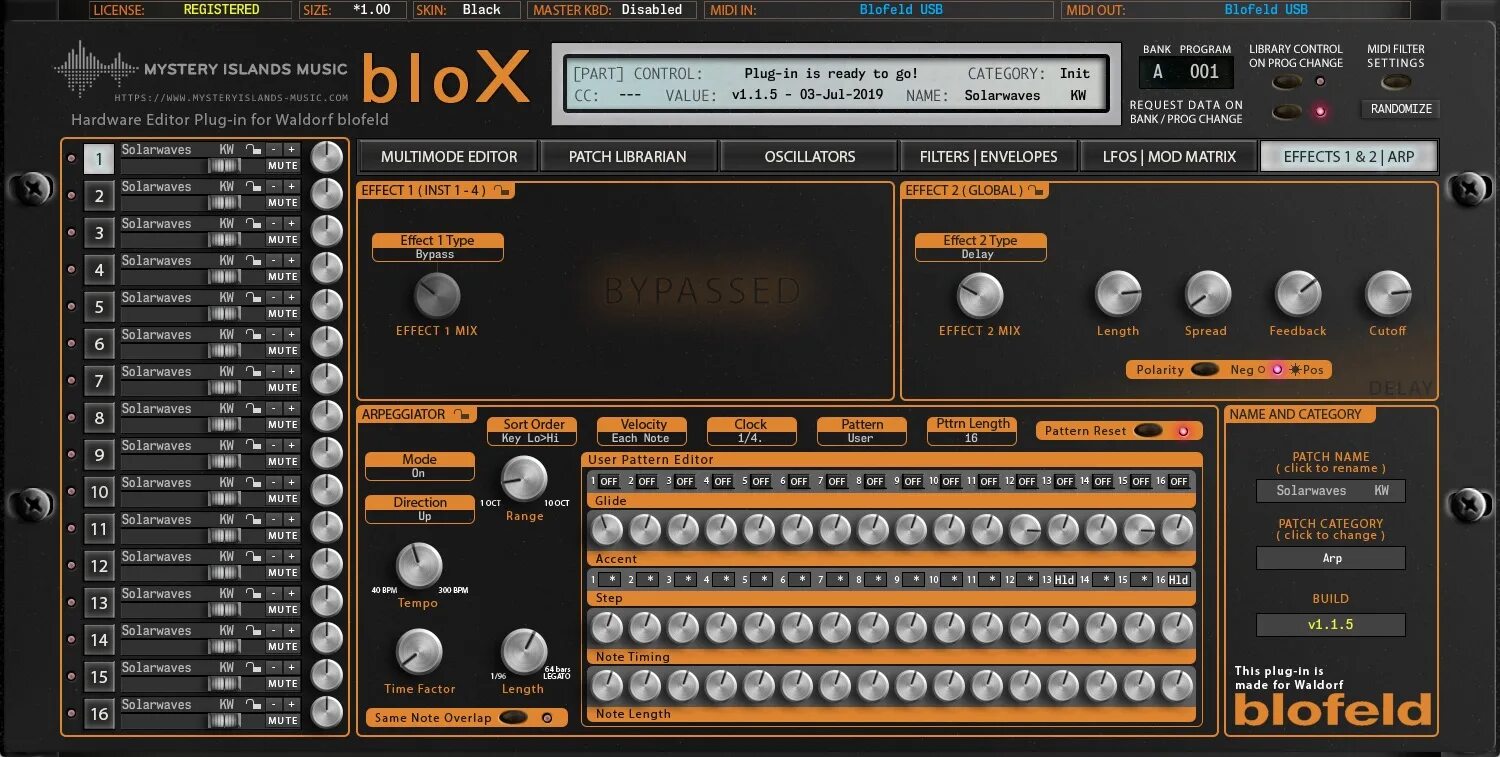Open the Sort Order dropdown

point(533,431)
